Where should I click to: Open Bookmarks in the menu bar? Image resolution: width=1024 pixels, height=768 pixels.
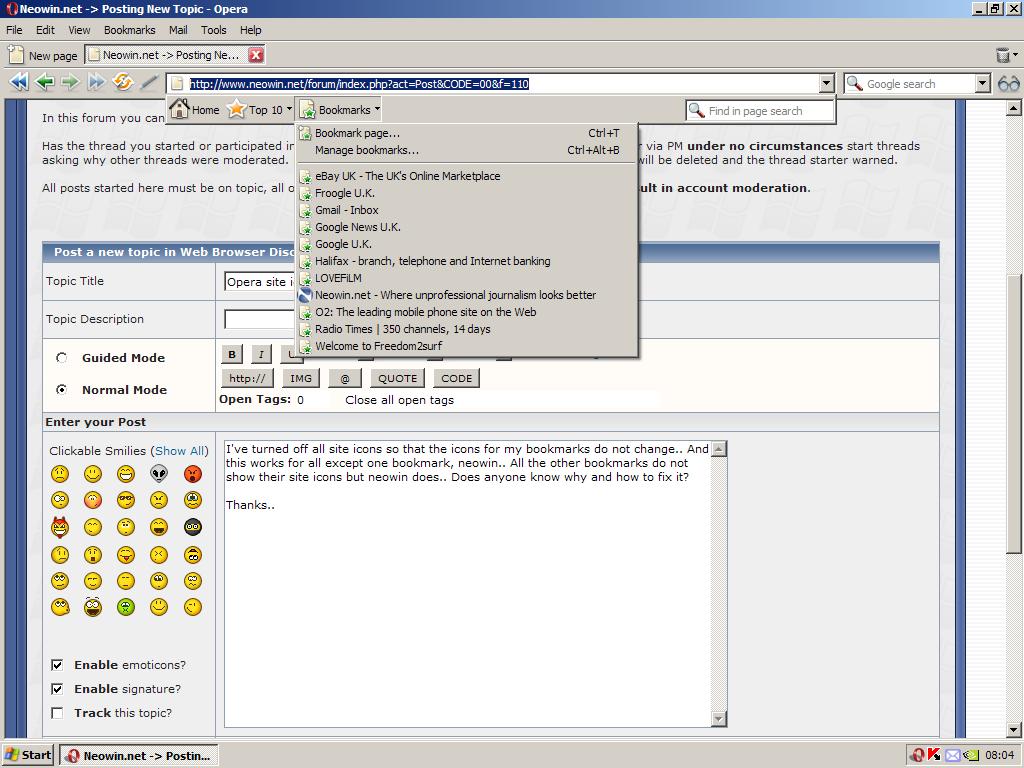coord(129,30)
